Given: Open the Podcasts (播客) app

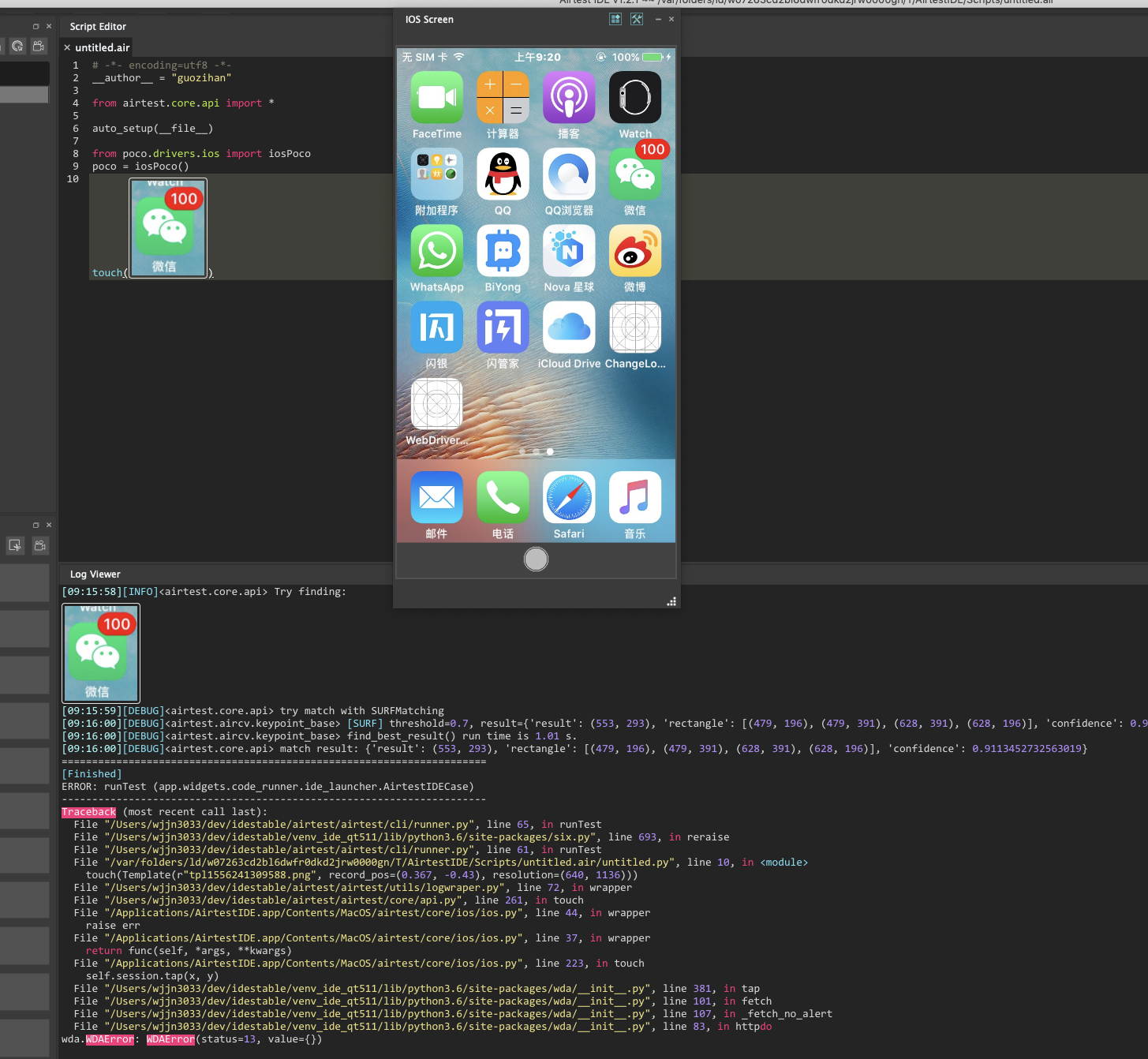Looking at the screenshot, I should pyautogui.click(x=568, y=99).
